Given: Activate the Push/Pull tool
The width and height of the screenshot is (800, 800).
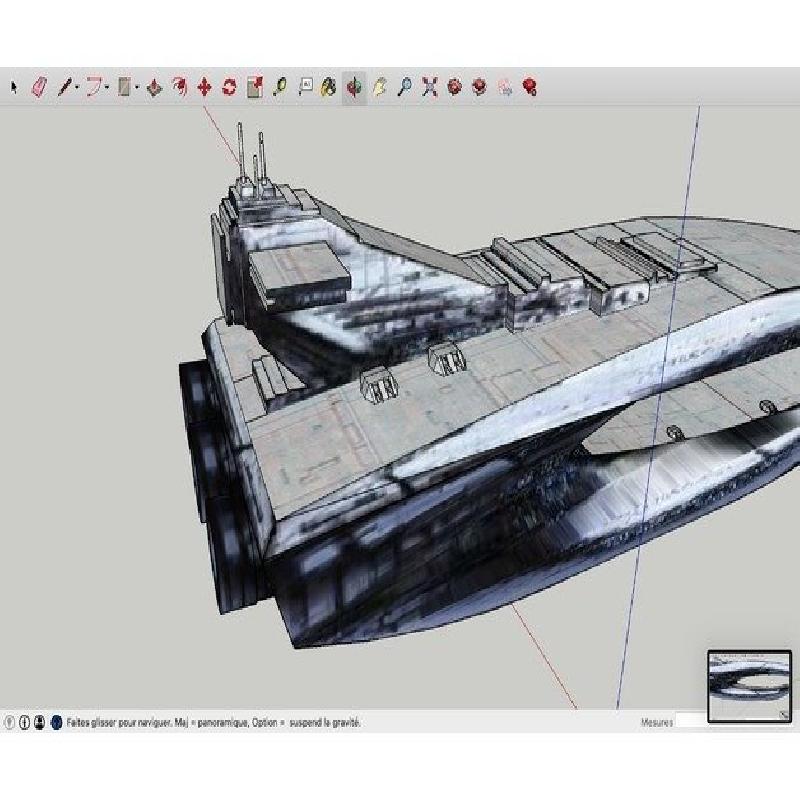Looking at the screenshot, I should (154, 88).
